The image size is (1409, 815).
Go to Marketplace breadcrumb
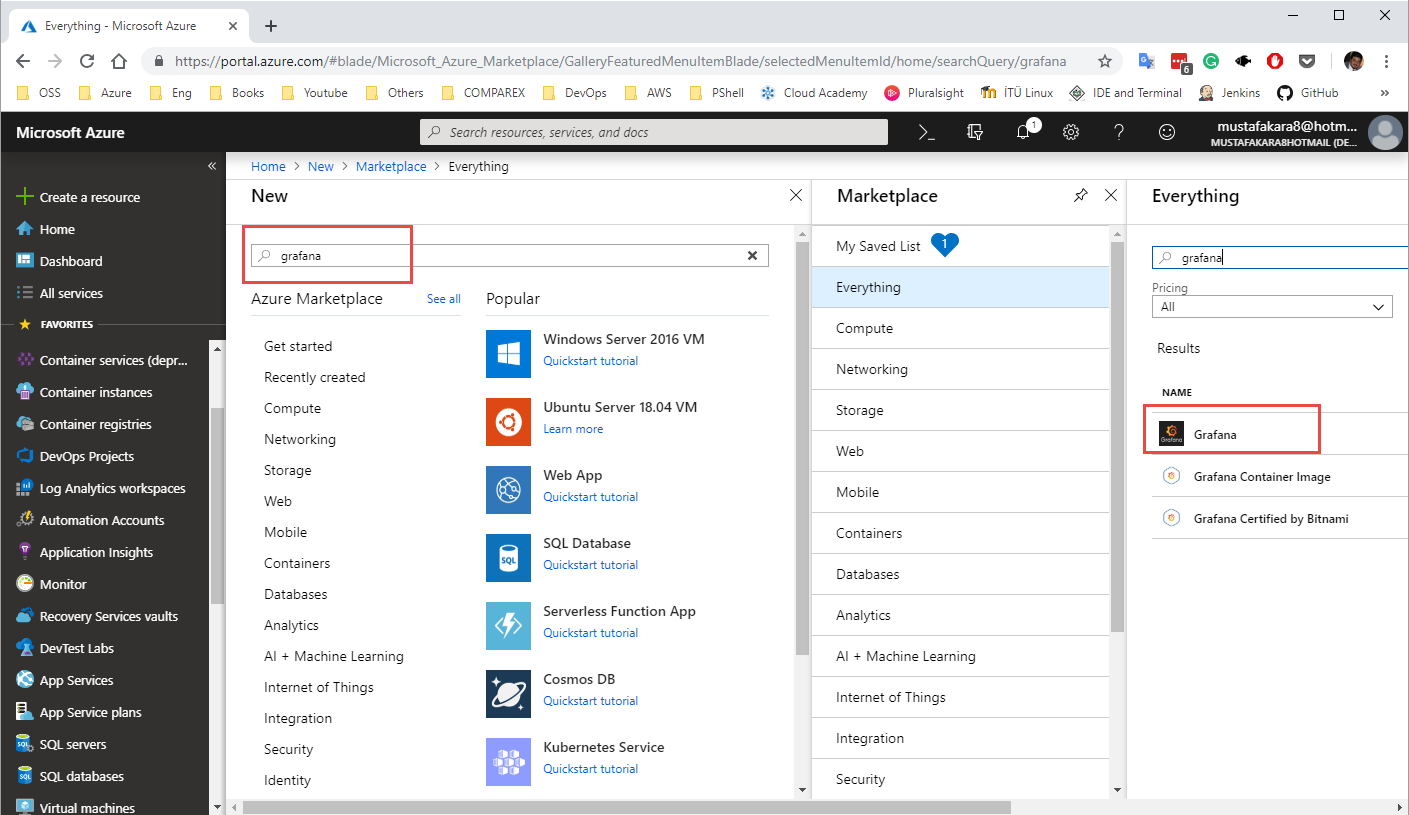tap(391, 166)
